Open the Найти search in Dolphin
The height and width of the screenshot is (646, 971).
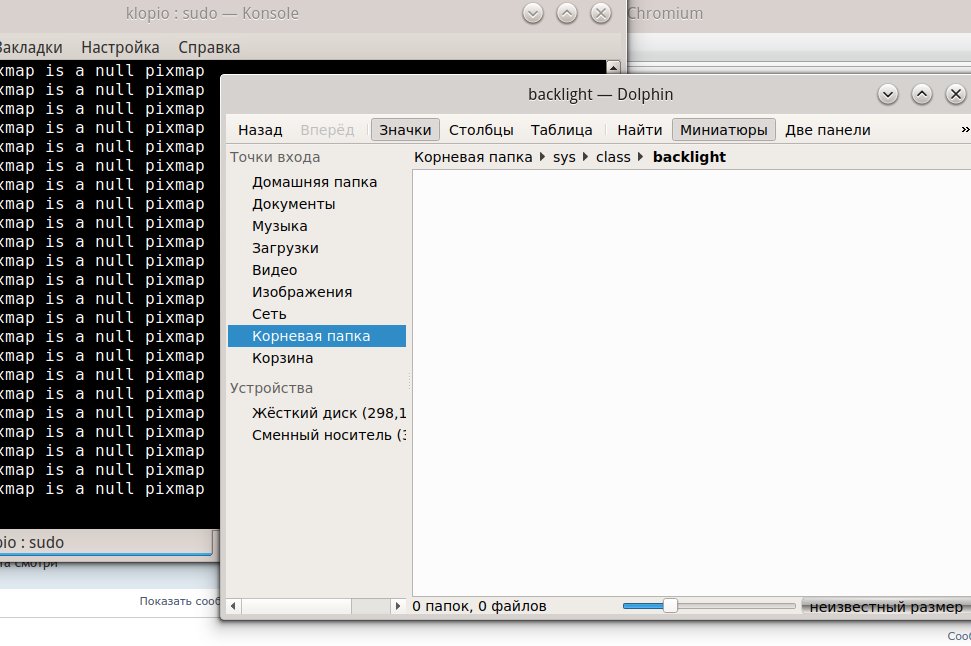pos(640,130)
